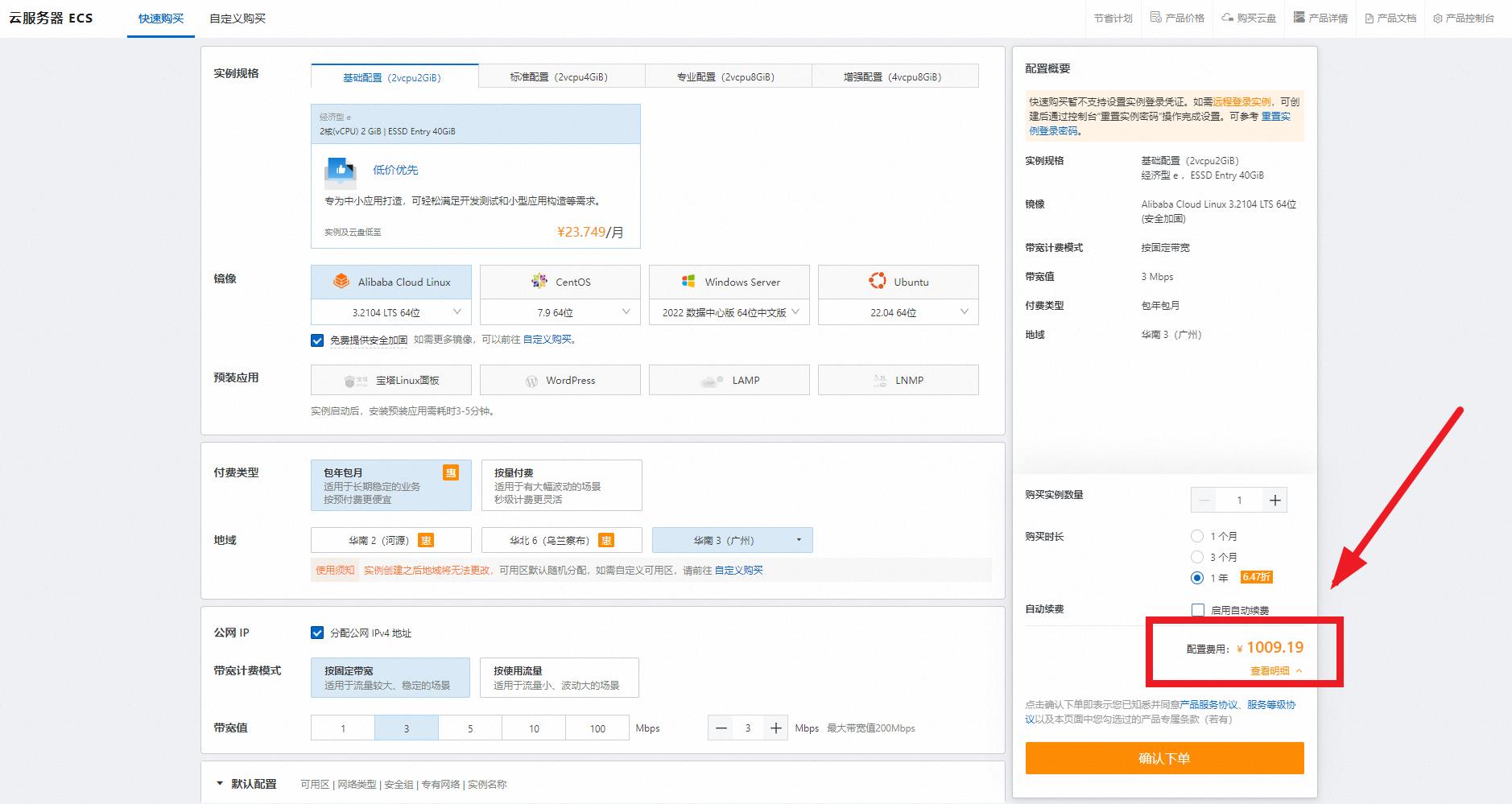Screen dimensions: 1512x804
Task: Select 基础配置 (2vcpu2GiB) tab
Action: click(395, 76)
